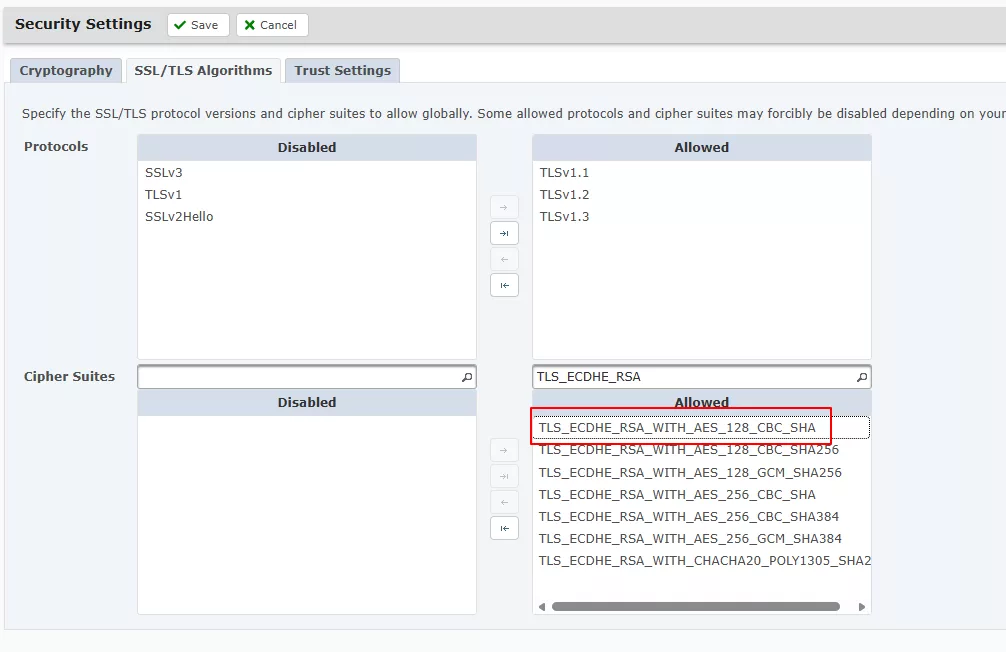Screen dimensions: 1006x652
Task: Move selected cipher suite to Allowed
Action: tap(504, 450)
